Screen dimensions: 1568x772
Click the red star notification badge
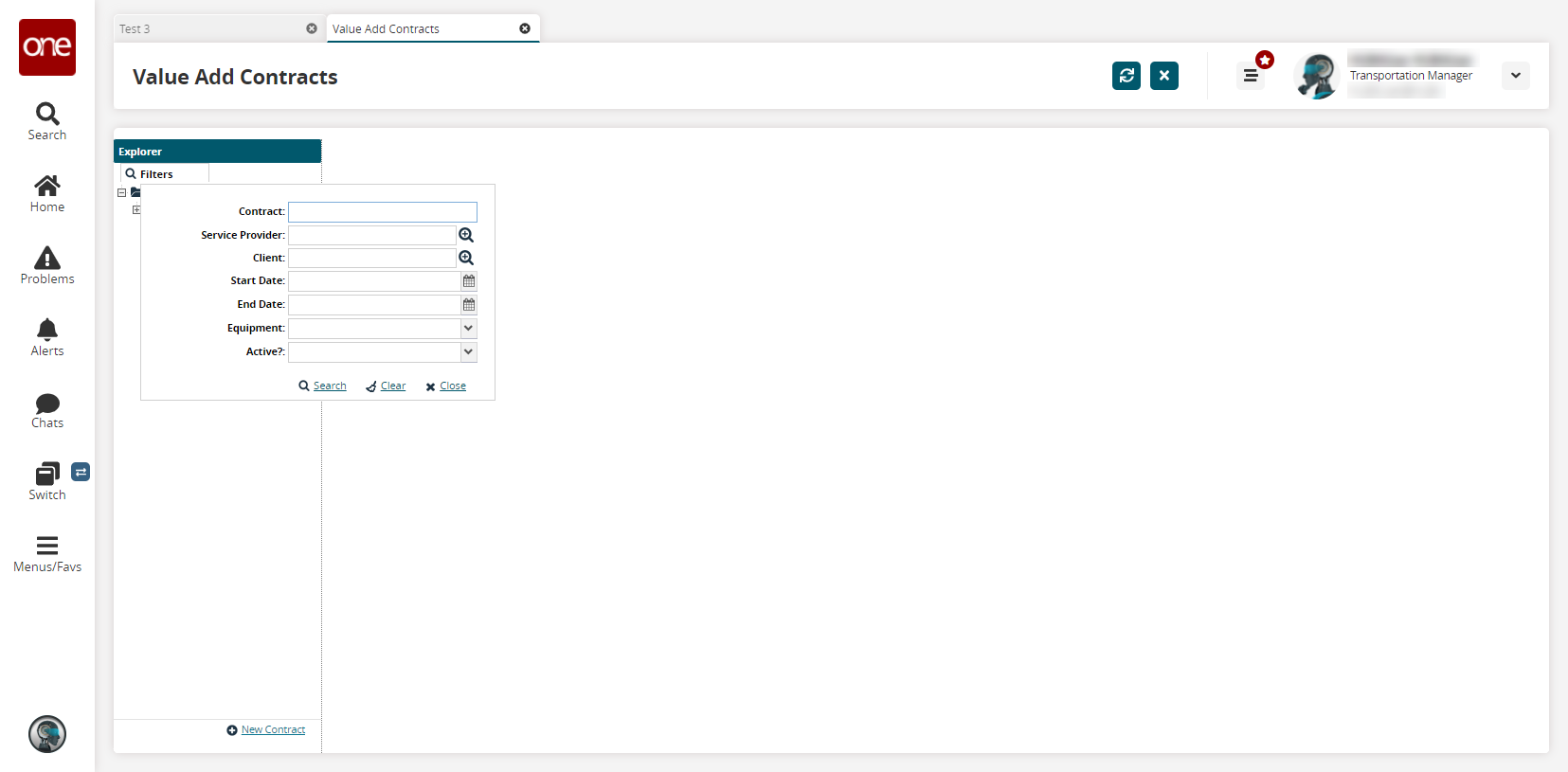1265,60
